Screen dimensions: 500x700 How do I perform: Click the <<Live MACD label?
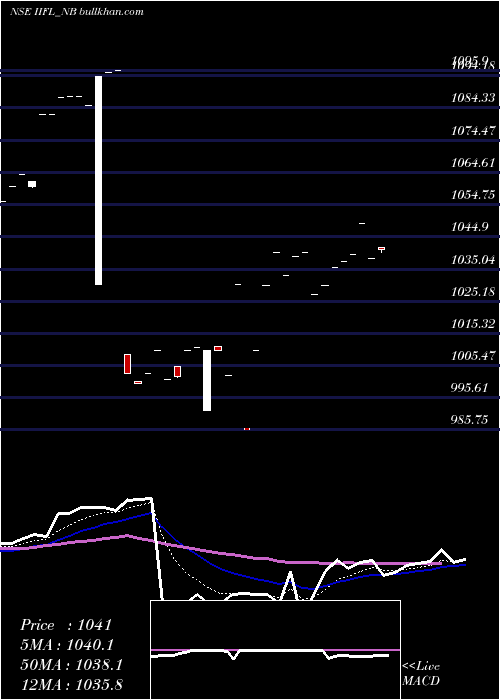(x=421, y=673)
